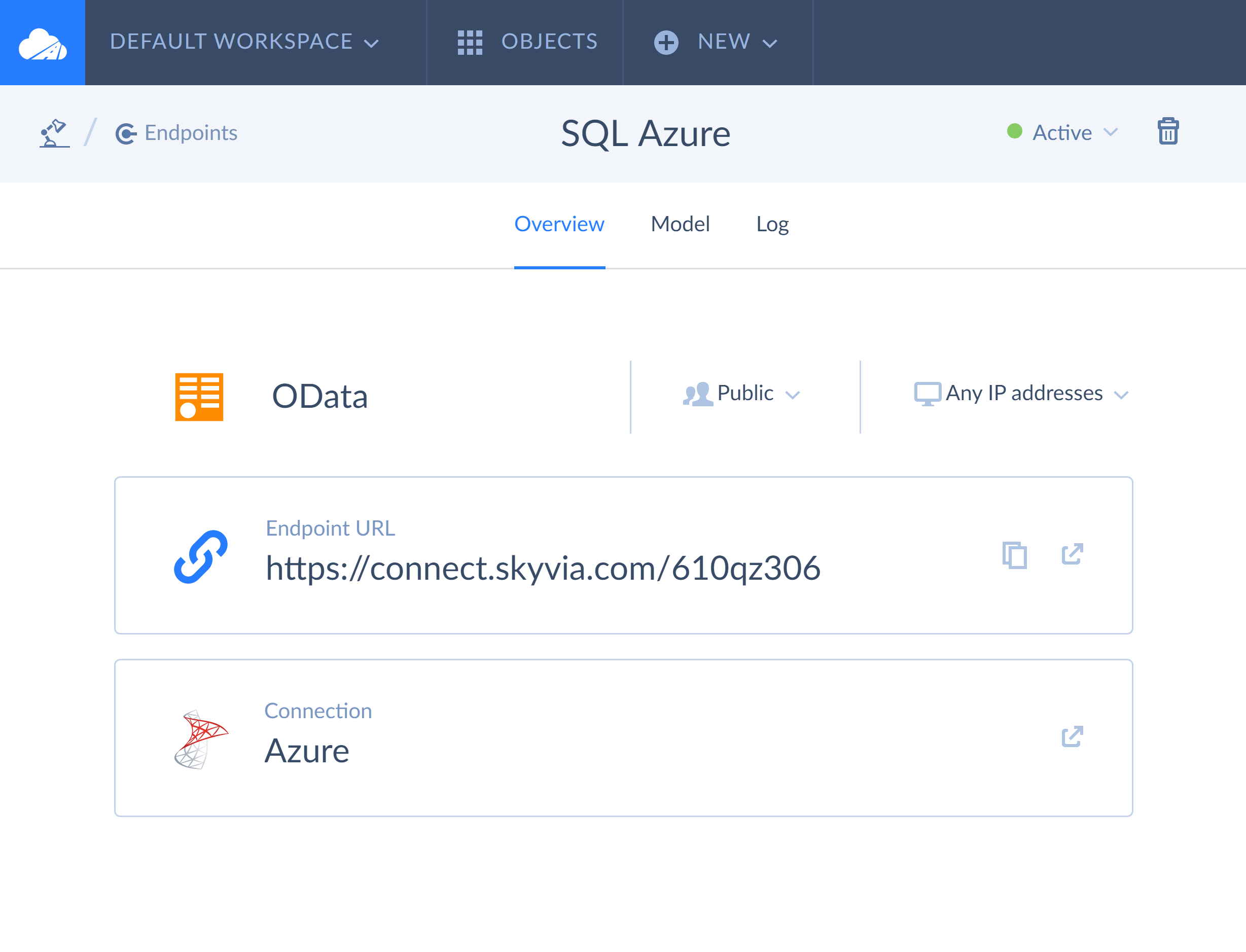Click the desk lamp home icon in breadcrumb

click(54, 133)
